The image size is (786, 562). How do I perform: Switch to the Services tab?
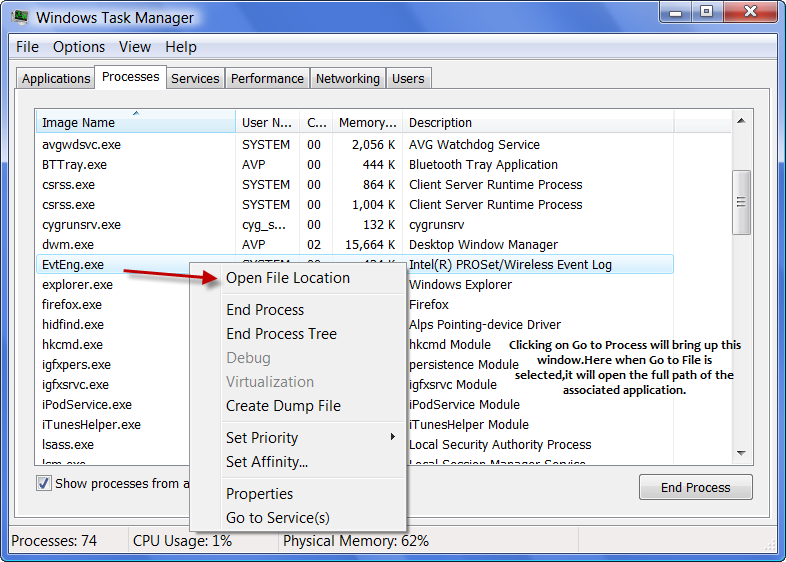(x=195, y=79)
